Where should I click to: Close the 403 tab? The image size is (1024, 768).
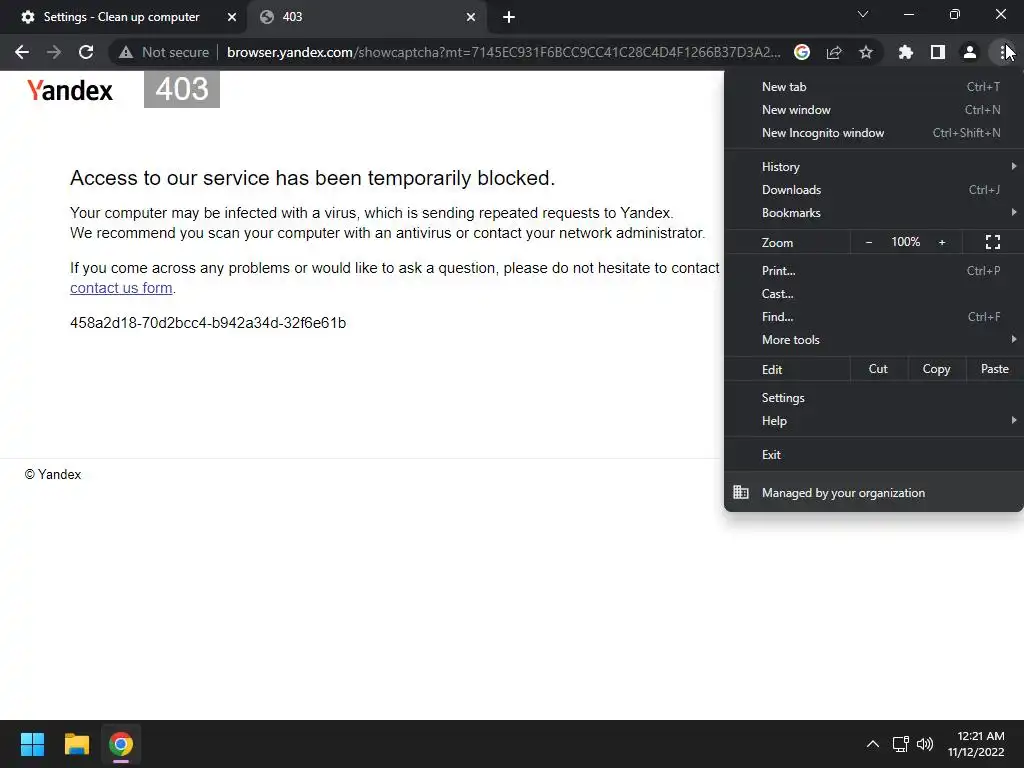click(471, 17)
